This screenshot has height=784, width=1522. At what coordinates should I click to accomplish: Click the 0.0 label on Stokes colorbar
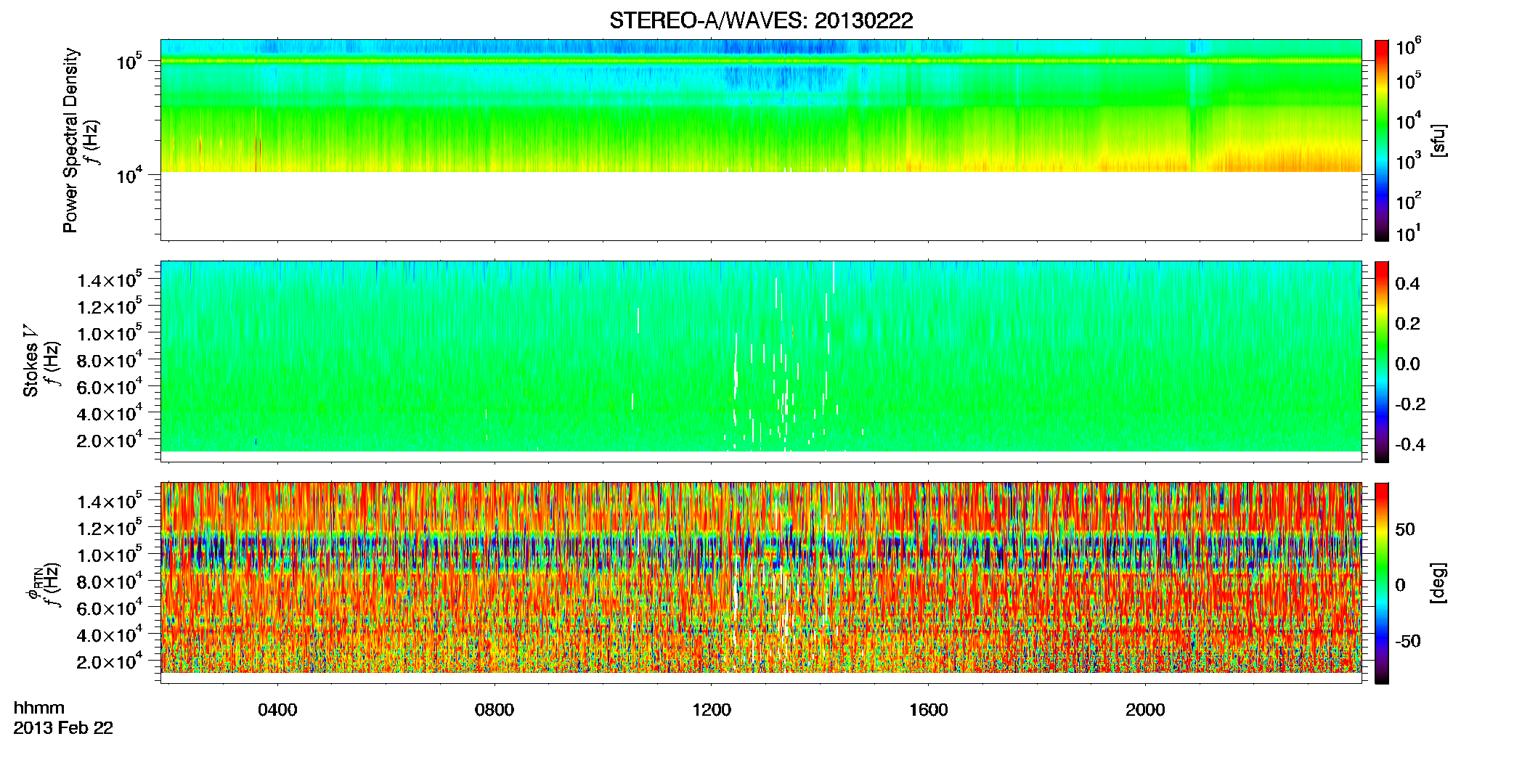coord(1407,364)
